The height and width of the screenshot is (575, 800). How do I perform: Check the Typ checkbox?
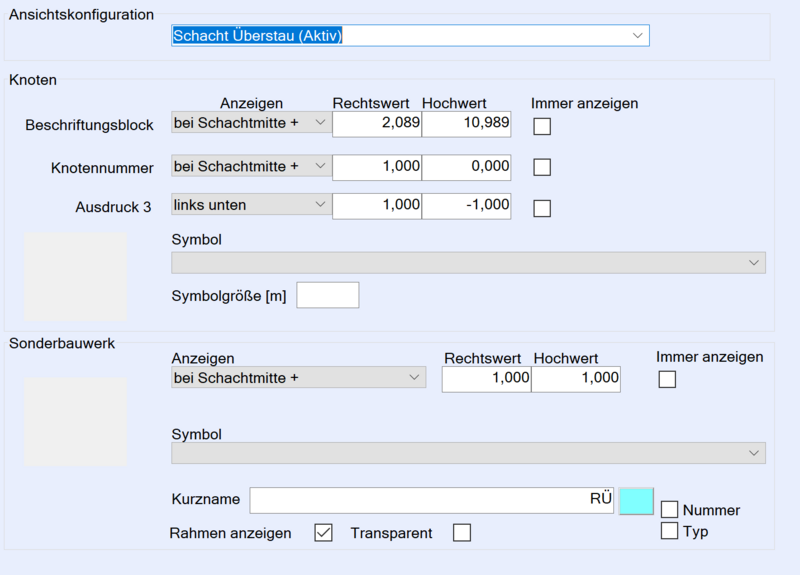(x=670, y=531)
